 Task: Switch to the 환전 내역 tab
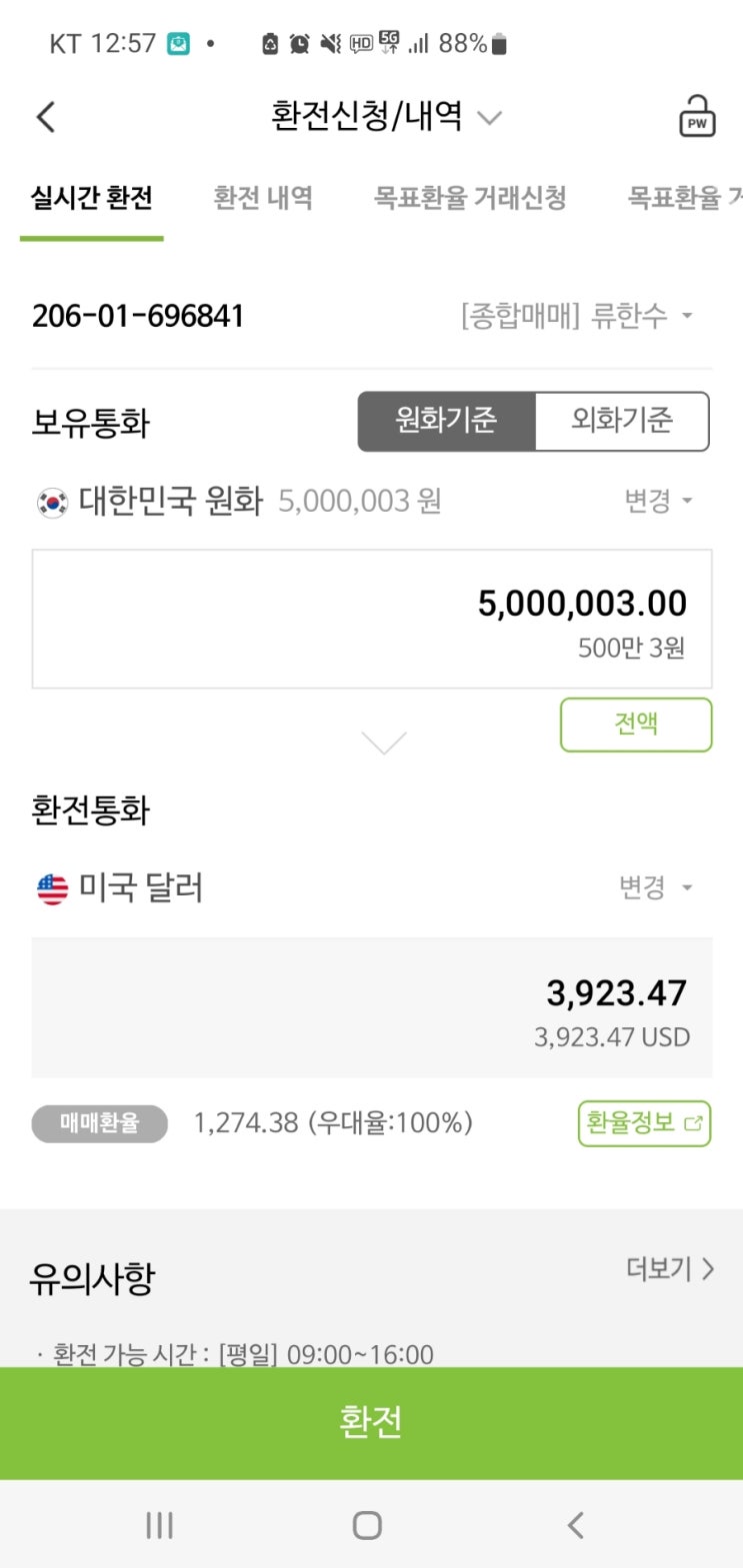263,198
